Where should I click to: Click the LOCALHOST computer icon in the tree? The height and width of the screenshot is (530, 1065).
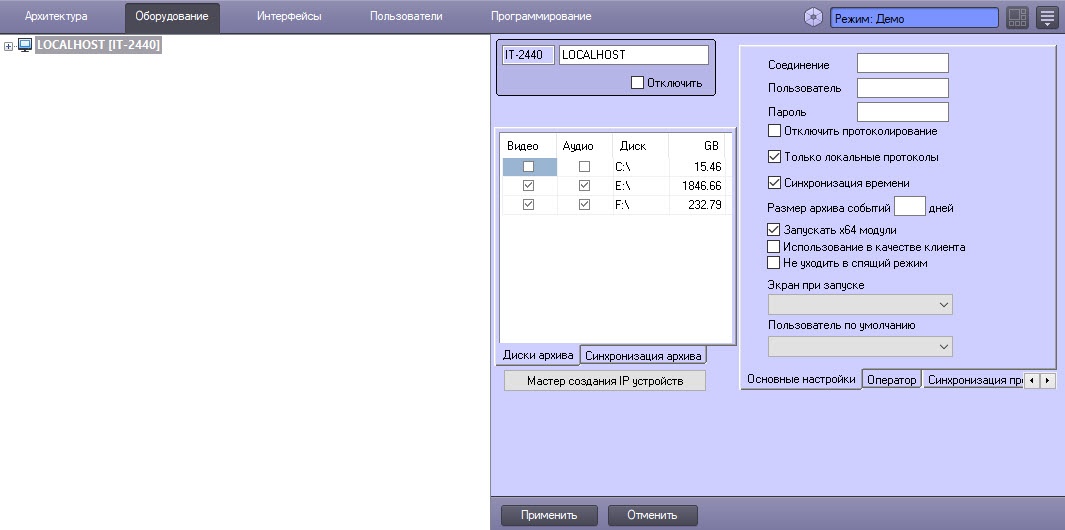point(25,45)
